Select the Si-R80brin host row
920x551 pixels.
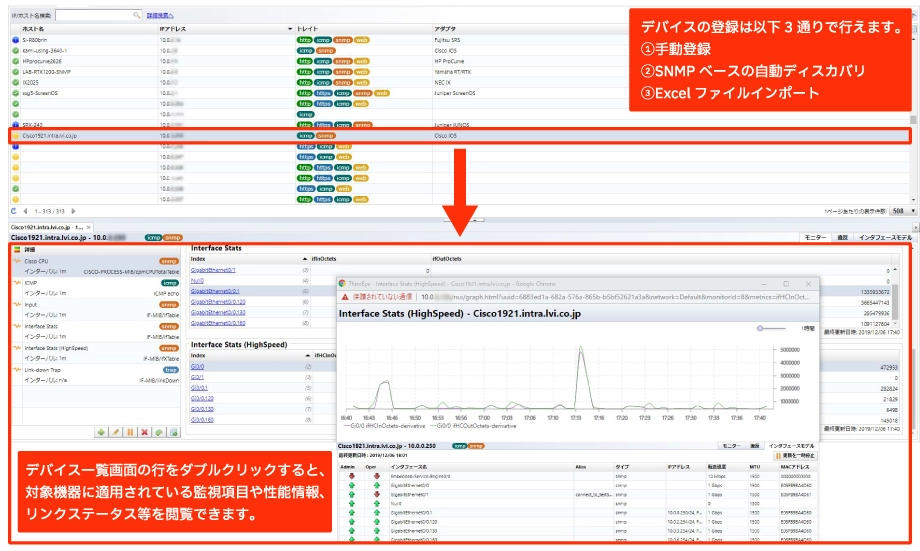tap(317, 40)
